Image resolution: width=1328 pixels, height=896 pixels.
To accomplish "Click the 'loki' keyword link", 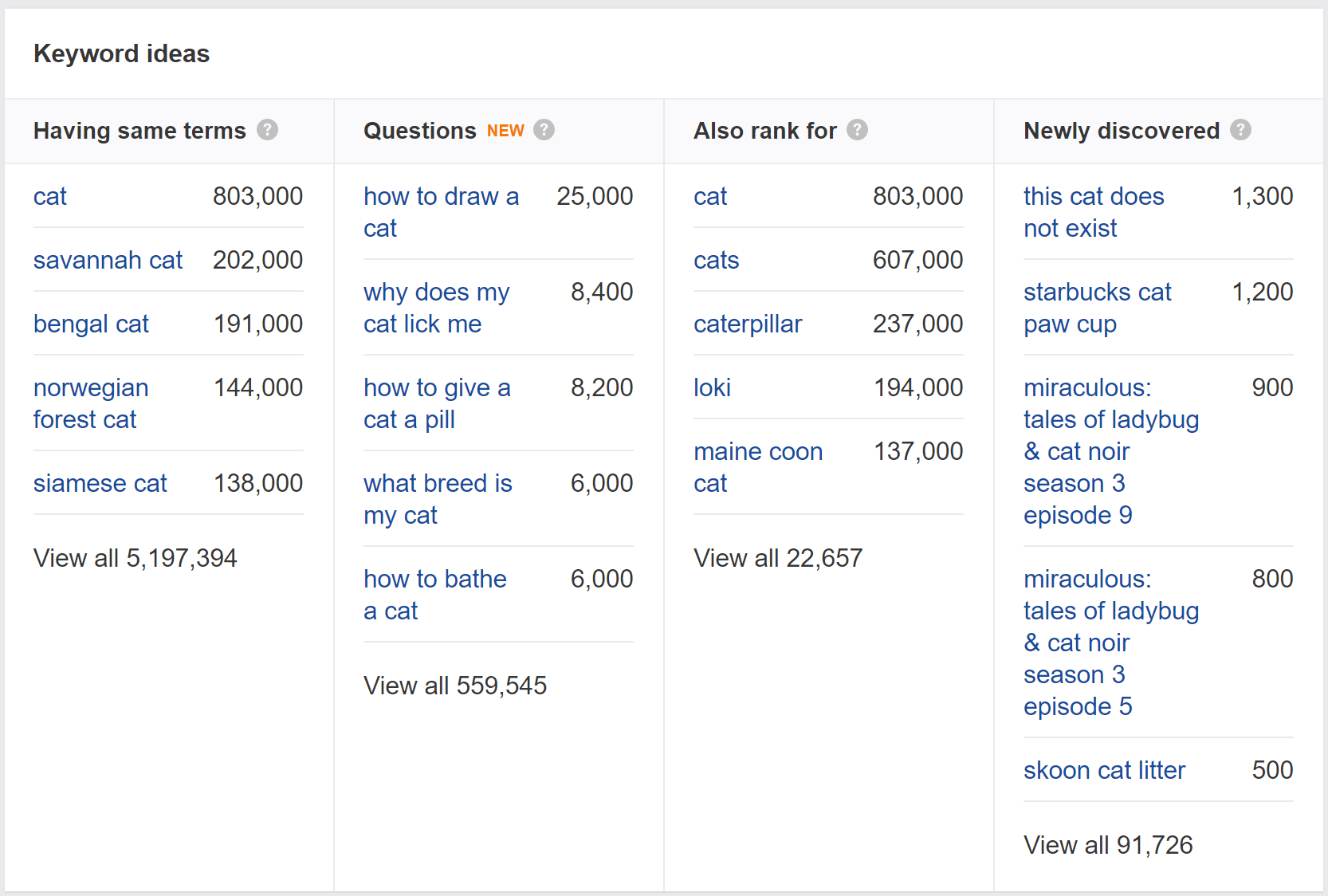I will click(x=712, y=387).
